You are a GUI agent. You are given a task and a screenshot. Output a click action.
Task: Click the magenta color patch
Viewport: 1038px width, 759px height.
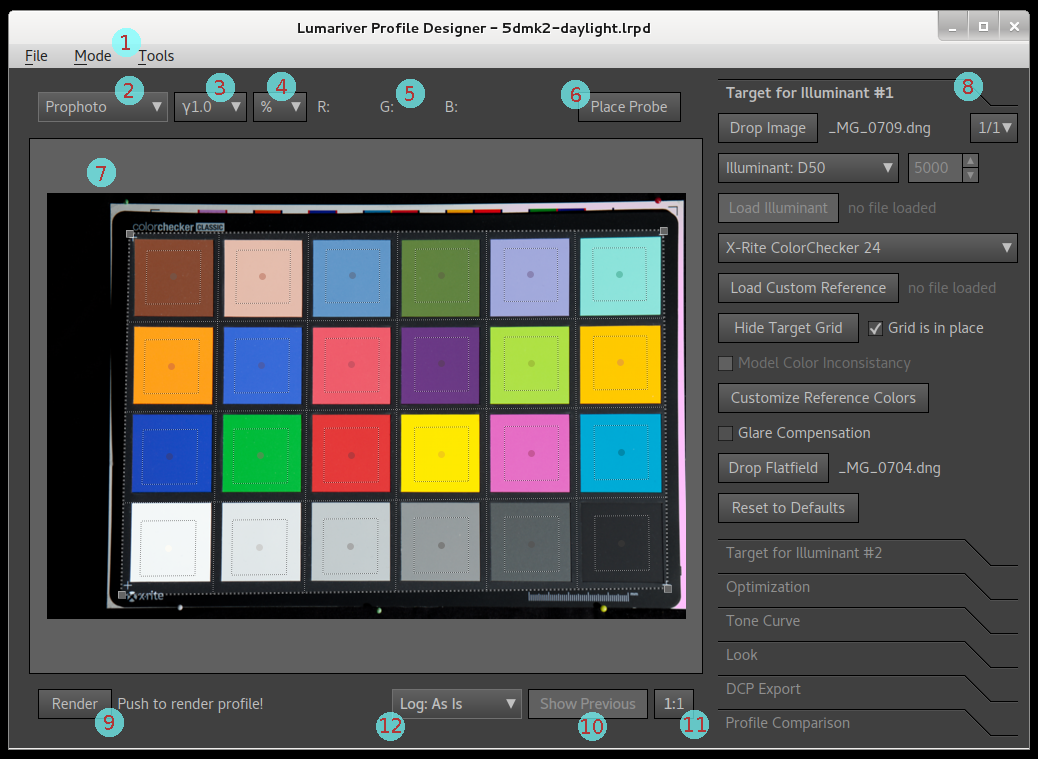coord(530,454)
